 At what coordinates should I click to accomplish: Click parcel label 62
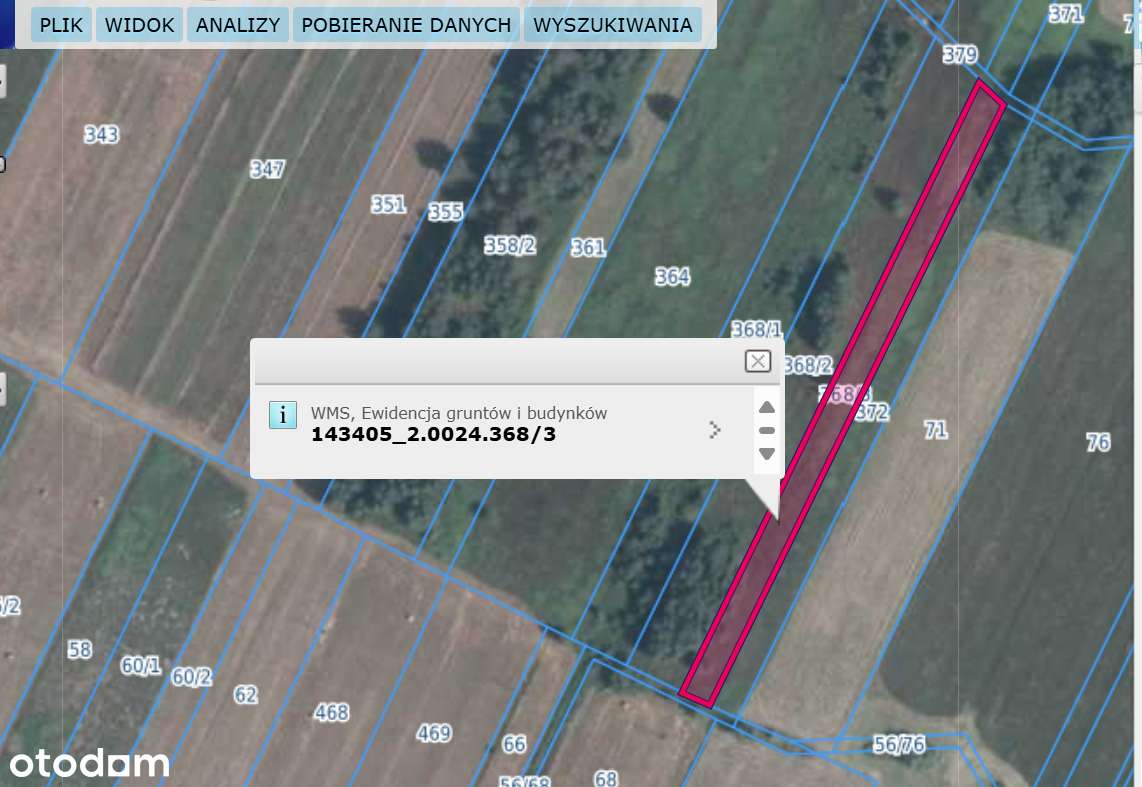point(245,695)
